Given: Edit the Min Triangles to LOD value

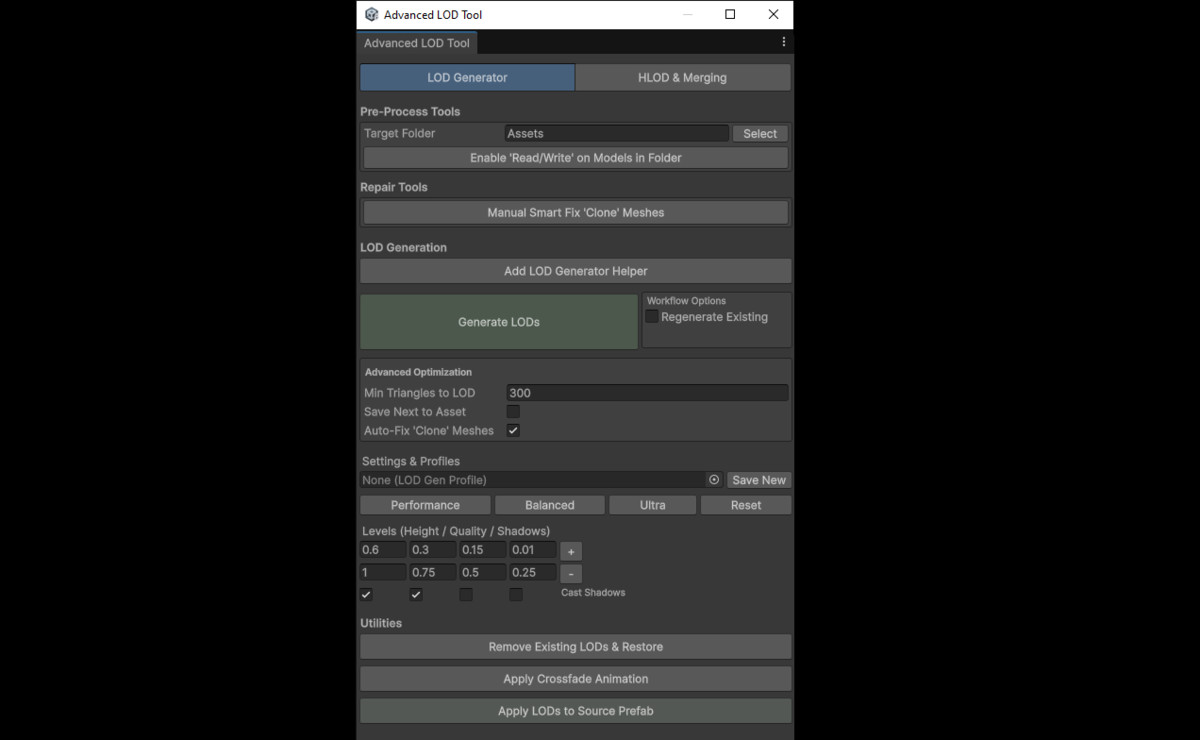Looking at the screenshot, I should click(647, 392).
